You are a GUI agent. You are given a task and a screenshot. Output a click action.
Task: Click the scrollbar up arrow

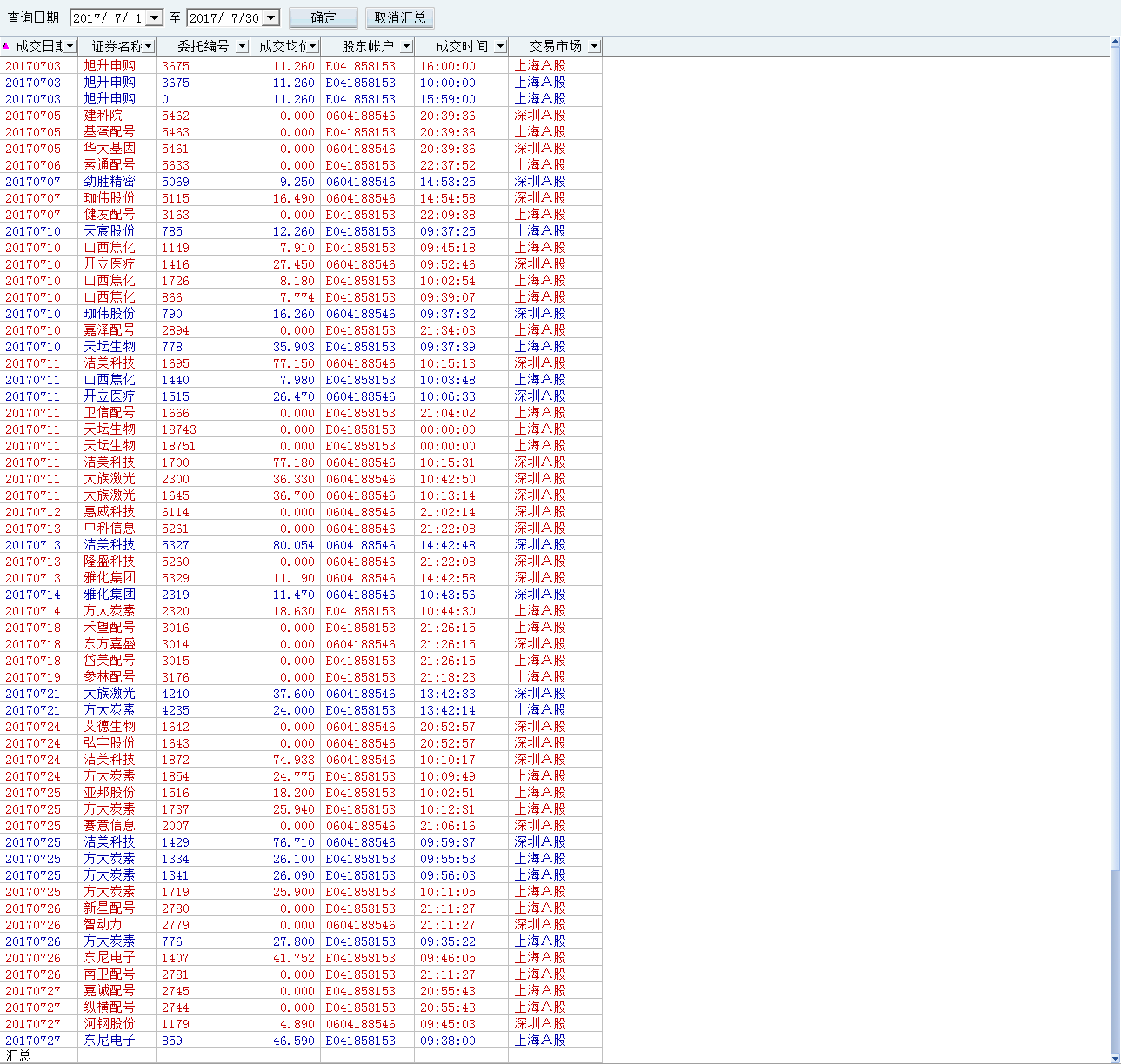1115,43
